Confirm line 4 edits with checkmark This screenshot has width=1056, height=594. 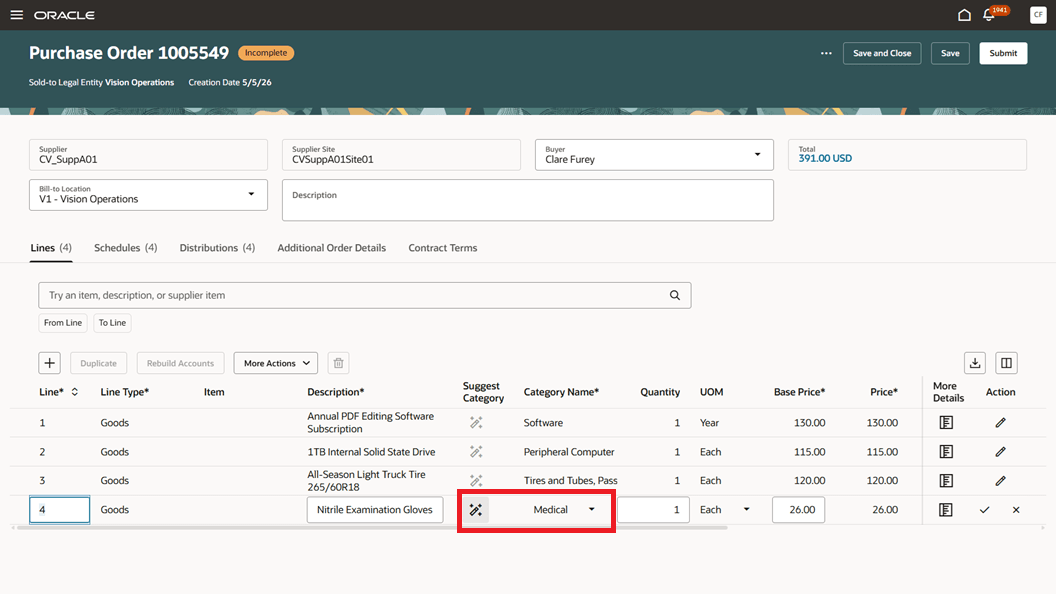tap(984, 510)
